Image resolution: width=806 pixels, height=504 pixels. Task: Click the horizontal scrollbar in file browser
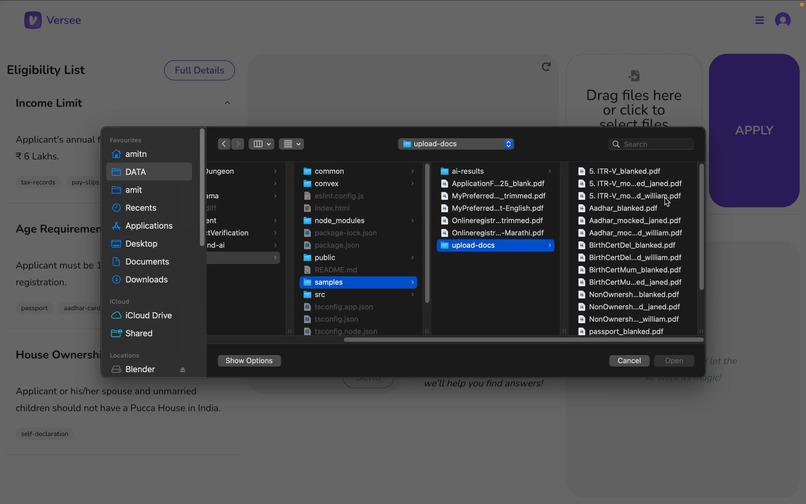[523, 339]
